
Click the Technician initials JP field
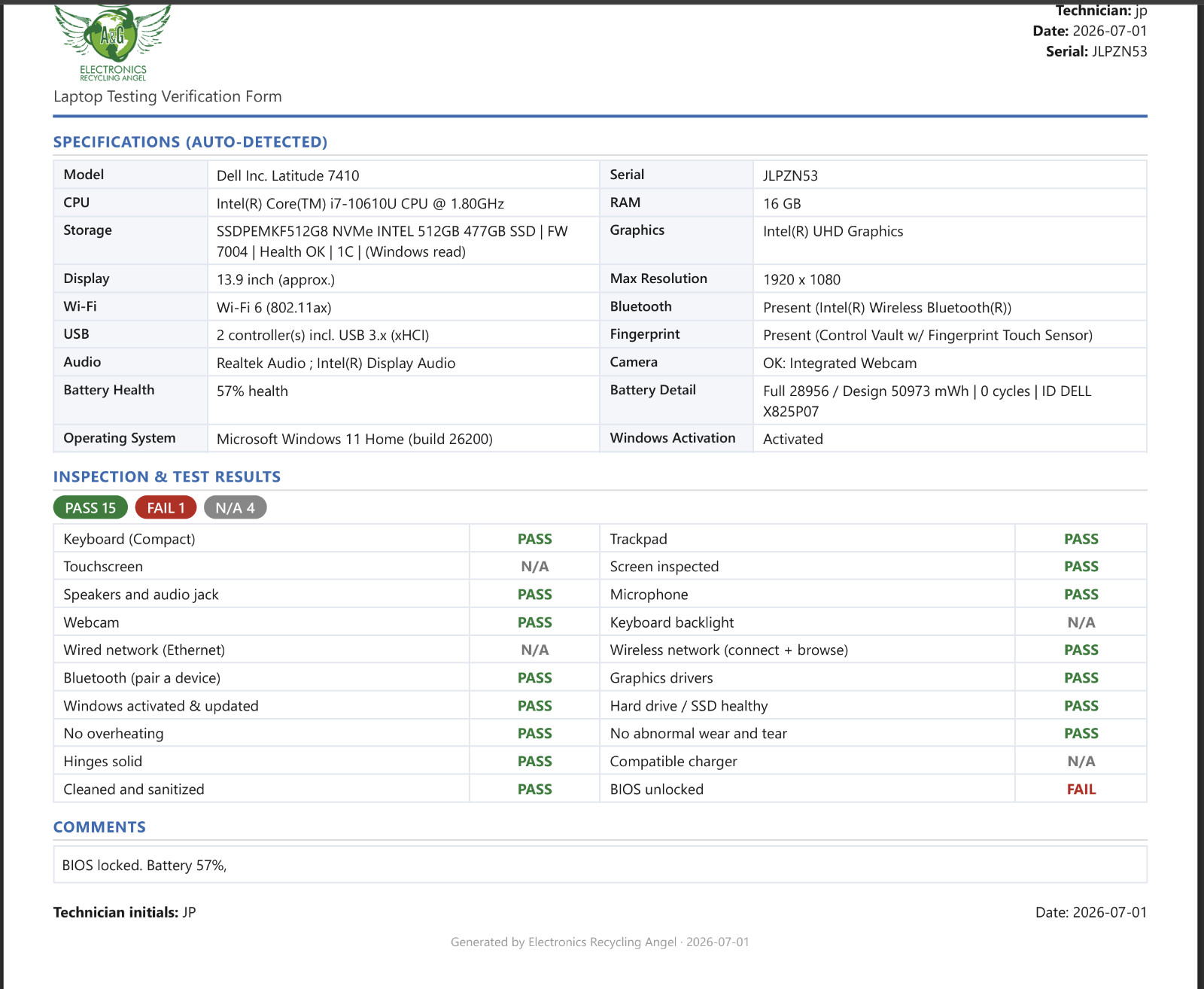point(124,912)
